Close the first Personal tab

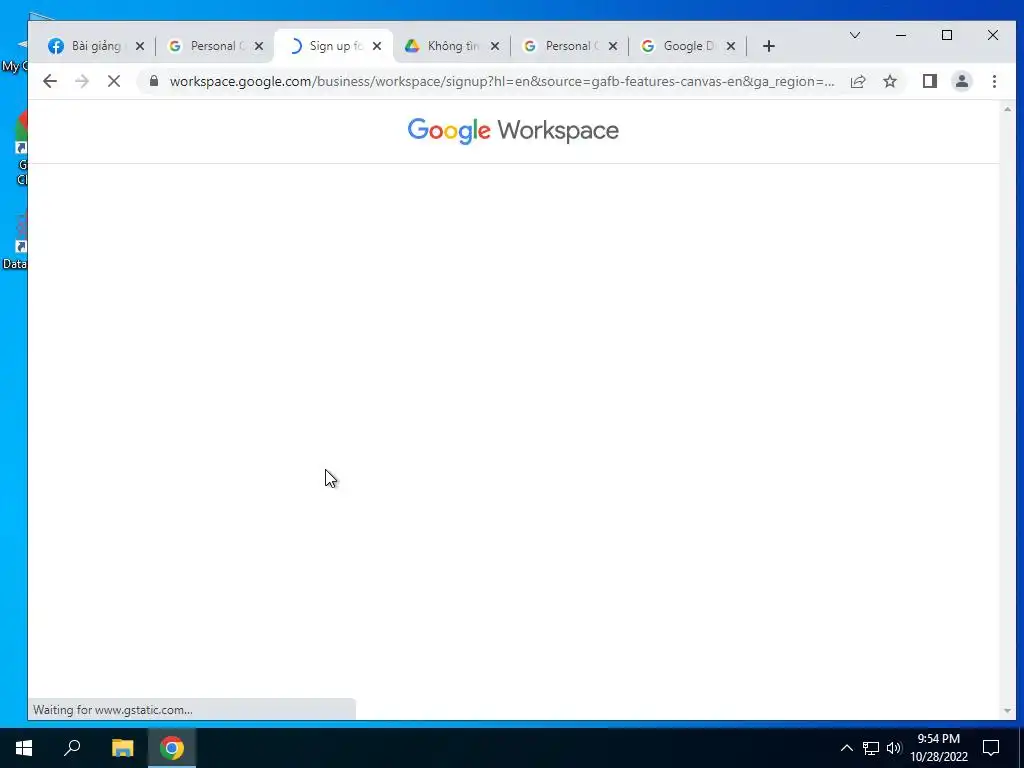coord(259,46)
